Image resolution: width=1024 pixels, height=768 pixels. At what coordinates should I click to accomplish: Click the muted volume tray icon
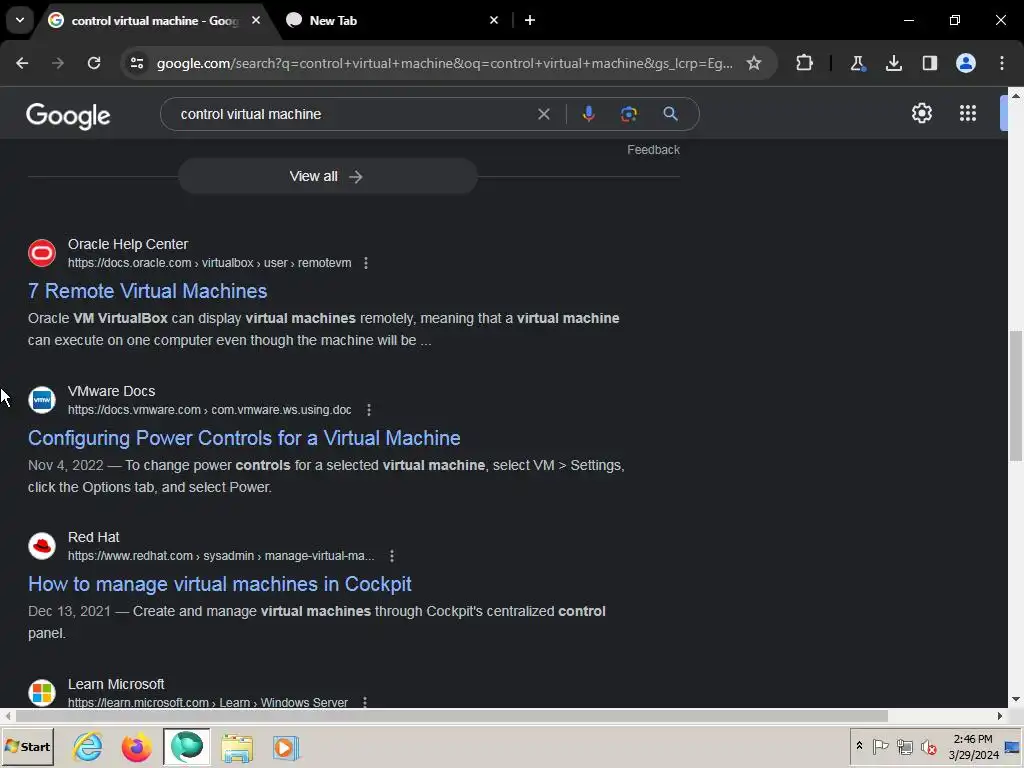point(928,746)
